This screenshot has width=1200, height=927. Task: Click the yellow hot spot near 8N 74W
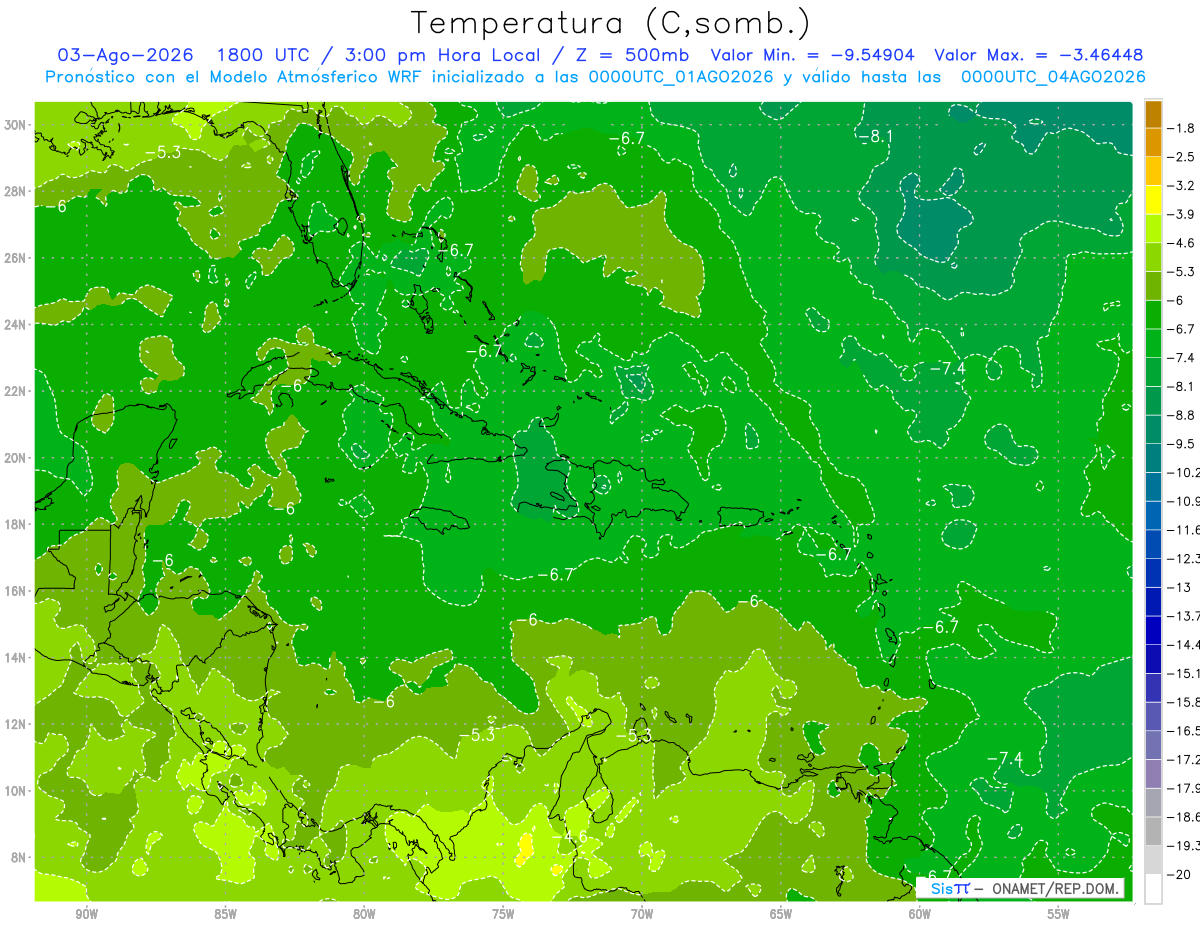pyautogui.click(x=523, y=849)
